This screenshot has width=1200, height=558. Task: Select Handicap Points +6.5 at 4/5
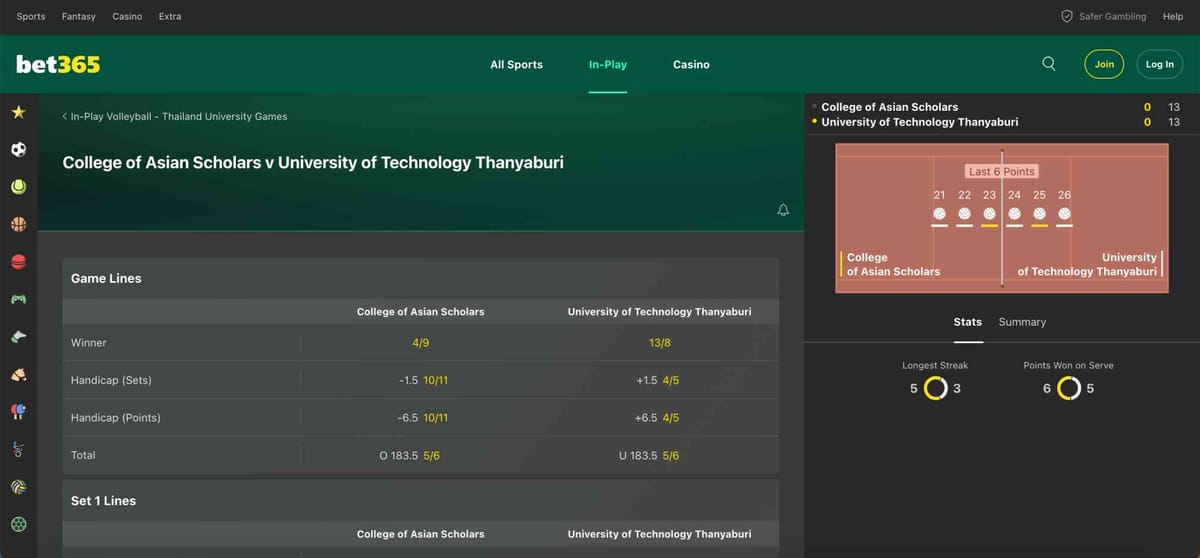(x=659, y=417)
